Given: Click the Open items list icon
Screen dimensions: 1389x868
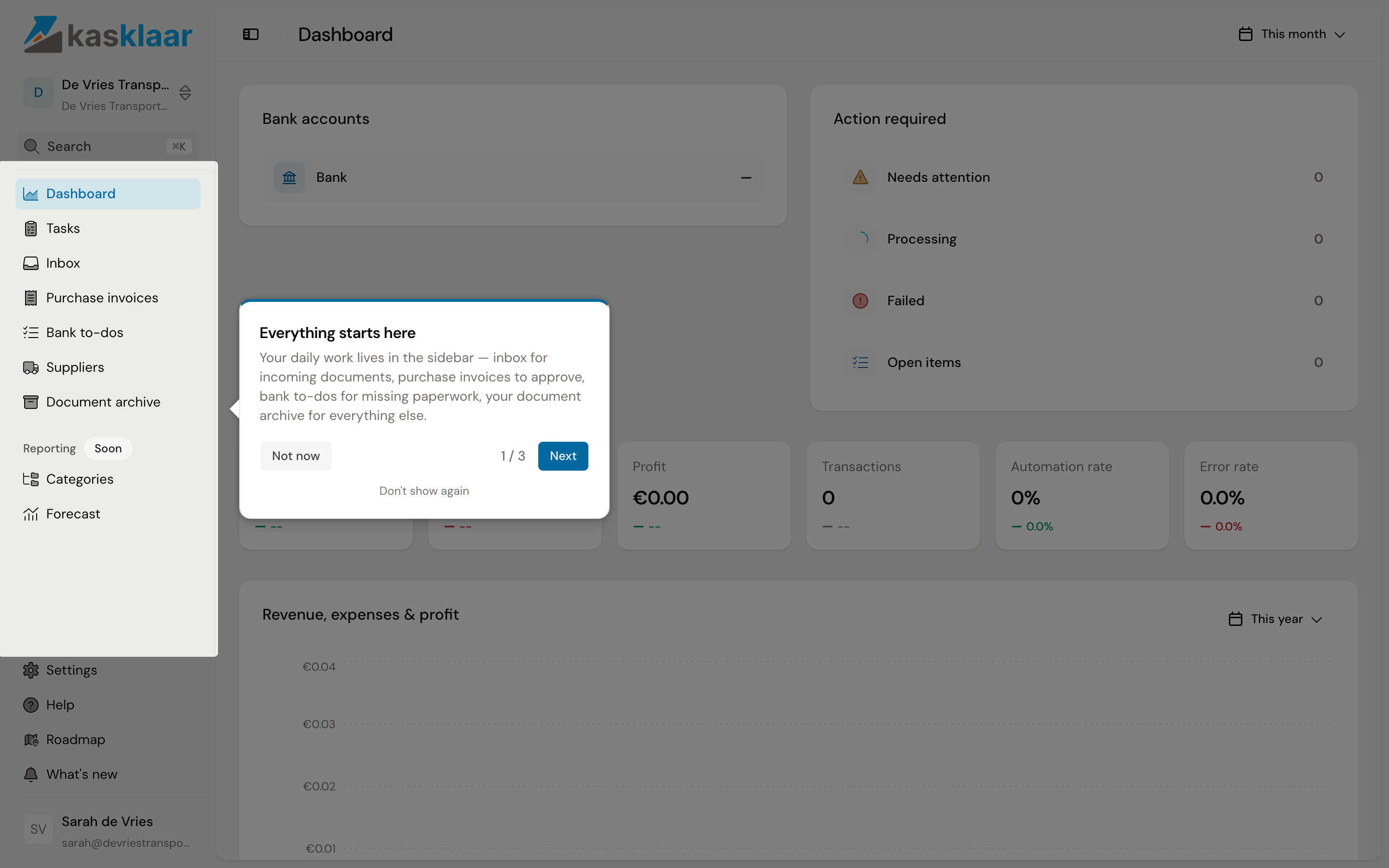Looking at the screenshot, I should click(x=860, y=362).
